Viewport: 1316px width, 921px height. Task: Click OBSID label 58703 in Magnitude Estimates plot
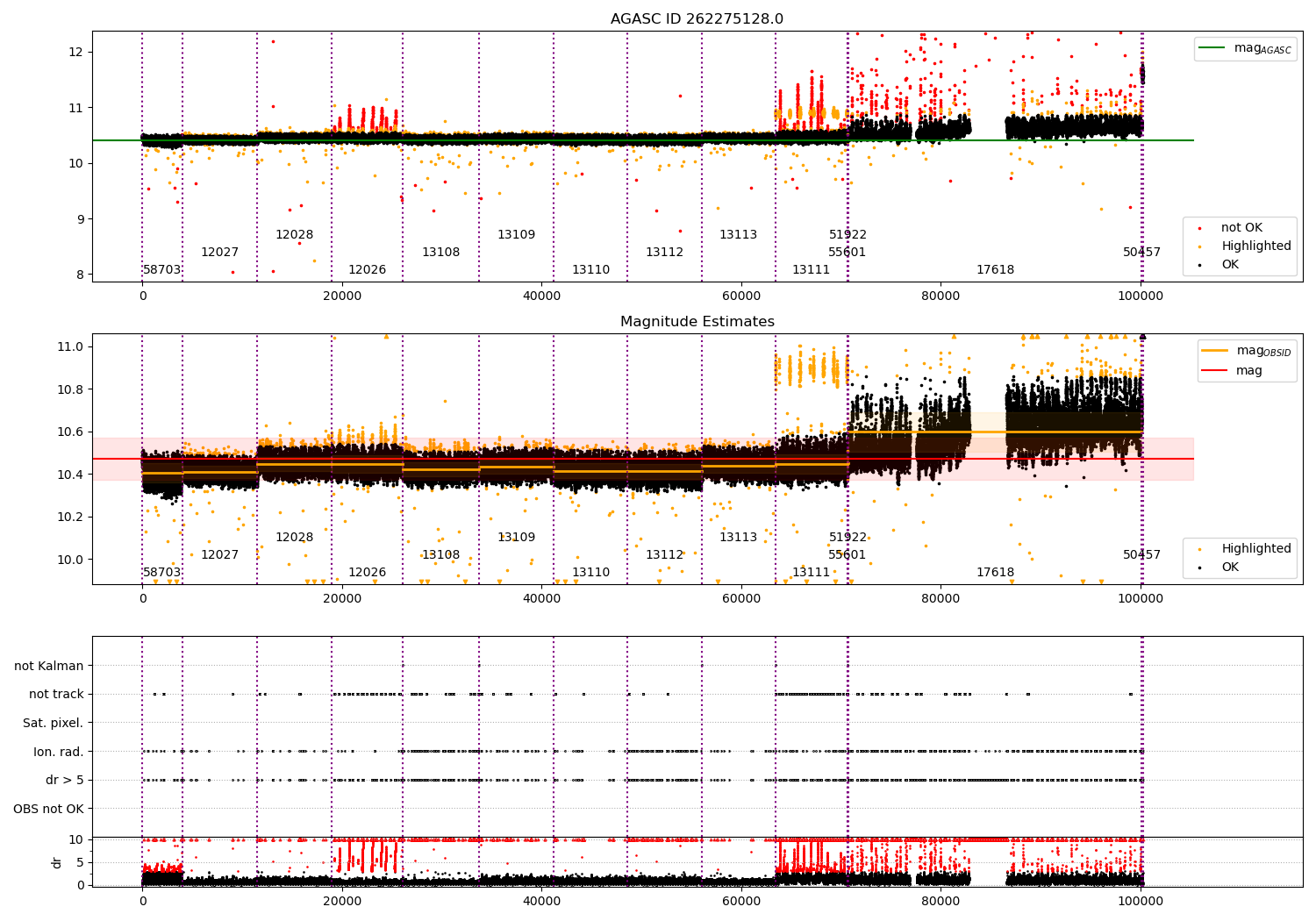click(161, 572)
